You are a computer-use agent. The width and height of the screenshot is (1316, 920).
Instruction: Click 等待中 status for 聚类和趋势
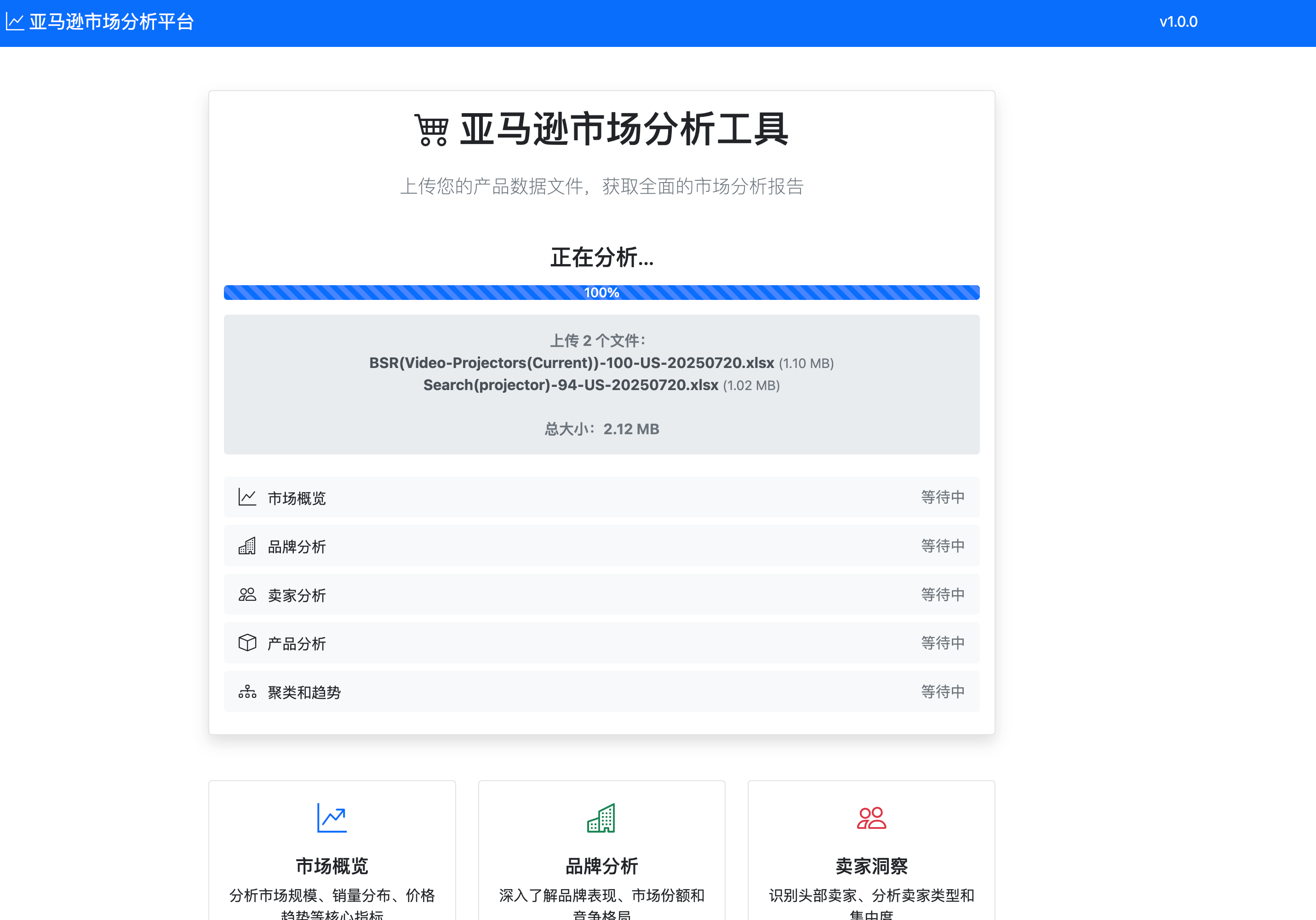942,692
